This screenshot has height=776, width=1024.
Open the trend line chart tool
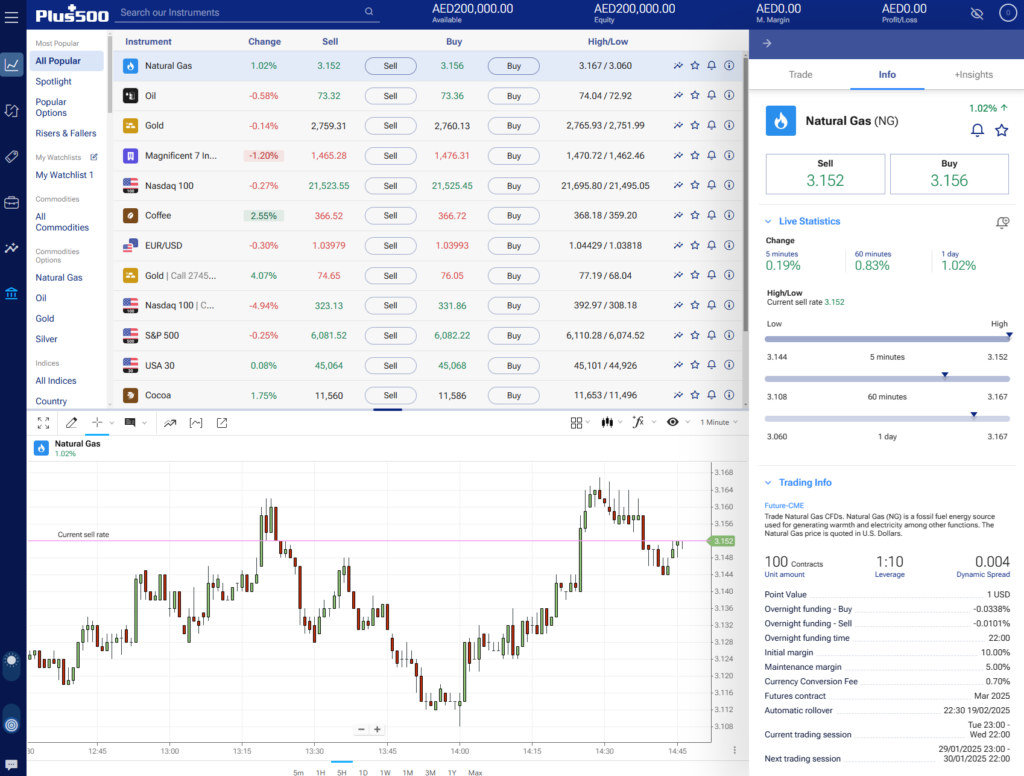tap(170, 423)
